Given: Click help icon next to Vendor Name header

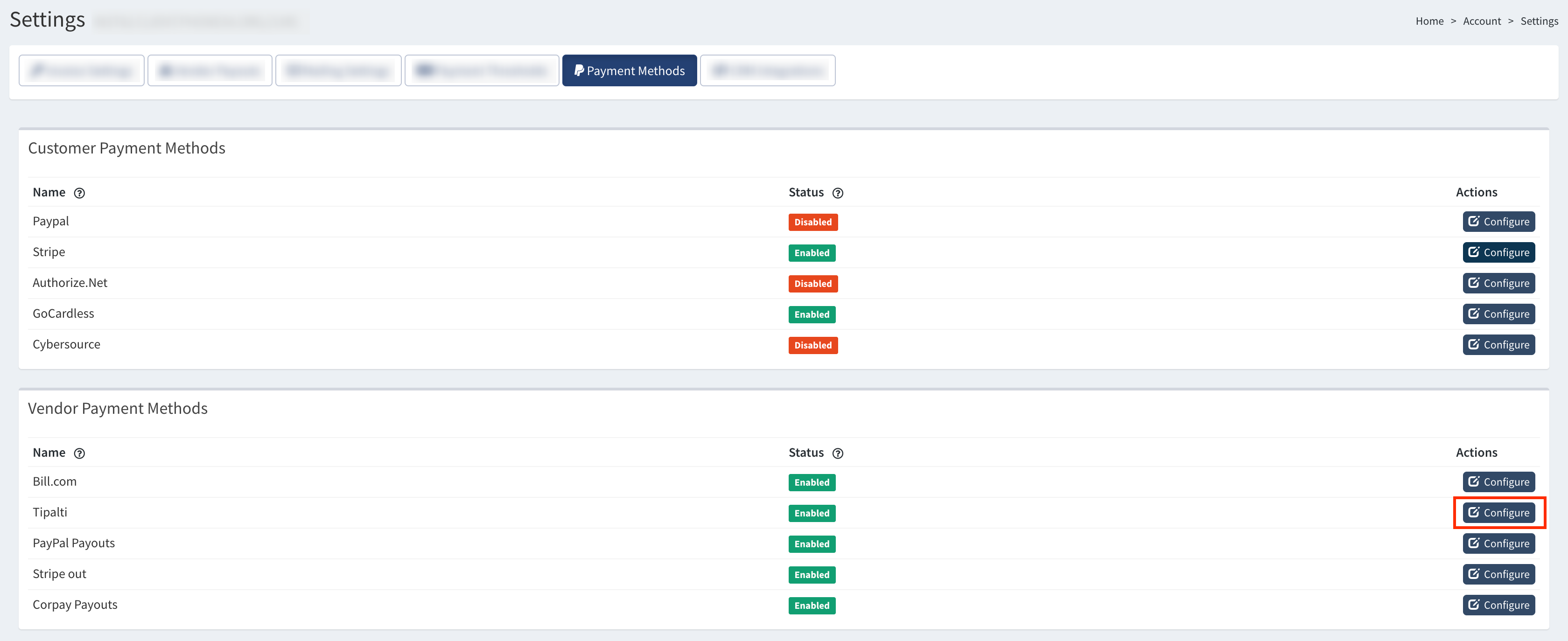Looking at the screenshot, I should [79, 453].
